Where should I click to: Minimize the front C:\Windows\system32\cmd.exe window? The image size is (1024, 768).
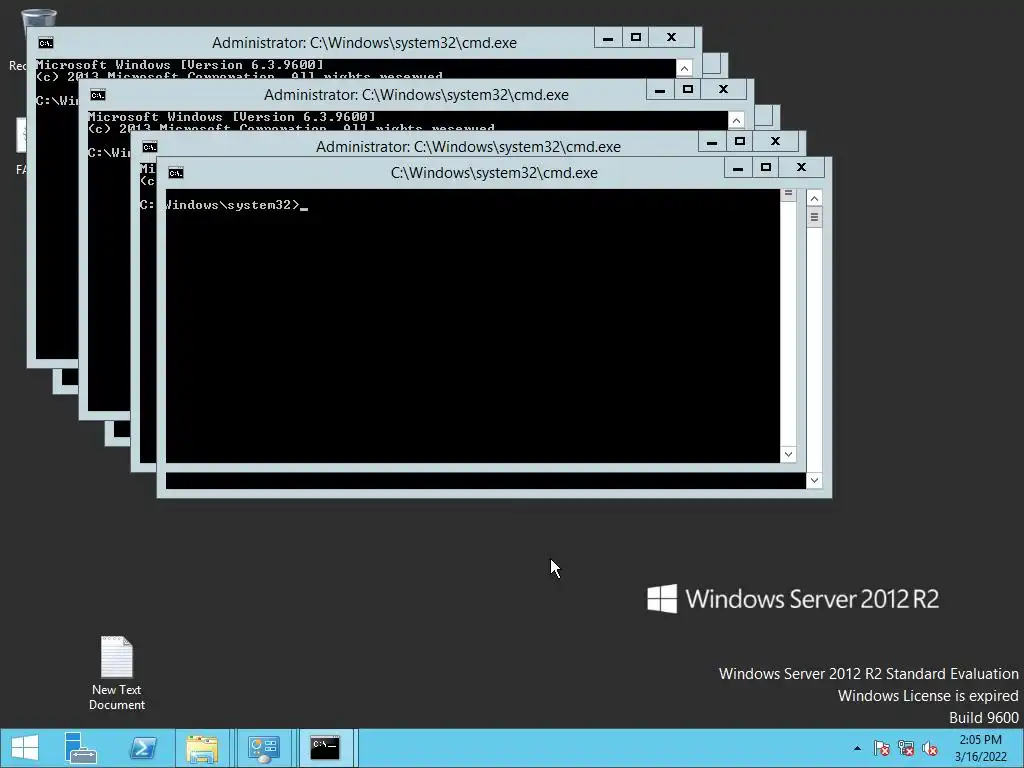coord(738,168)
